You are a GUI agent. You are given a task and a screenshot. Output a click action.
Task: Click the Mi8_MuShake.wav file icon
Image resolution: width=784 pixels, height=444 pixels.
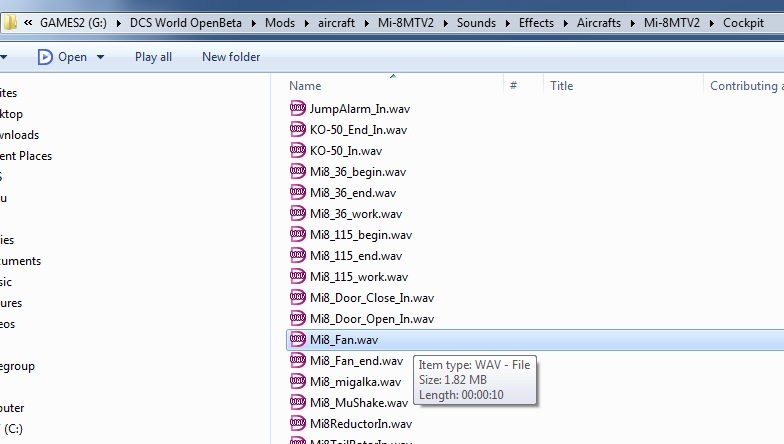coord(298,402)
